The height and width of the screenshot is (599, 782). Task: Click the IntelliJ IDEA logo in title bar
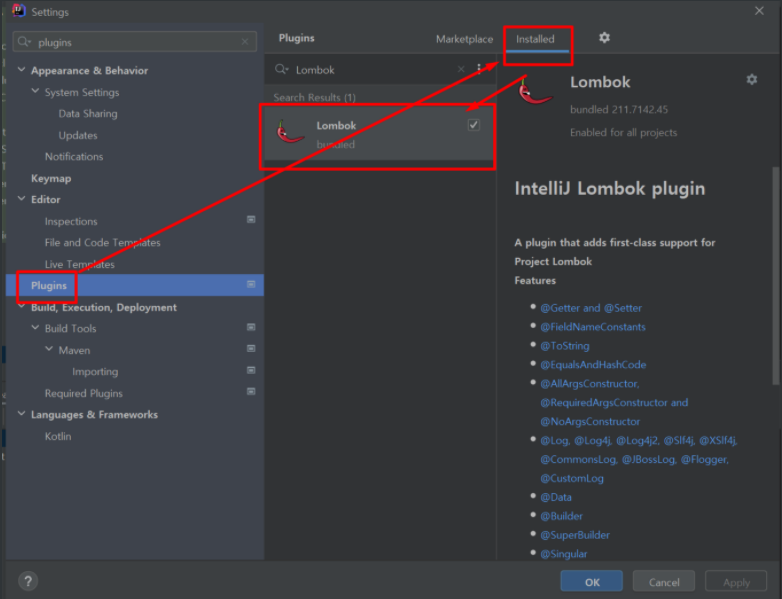18,10
